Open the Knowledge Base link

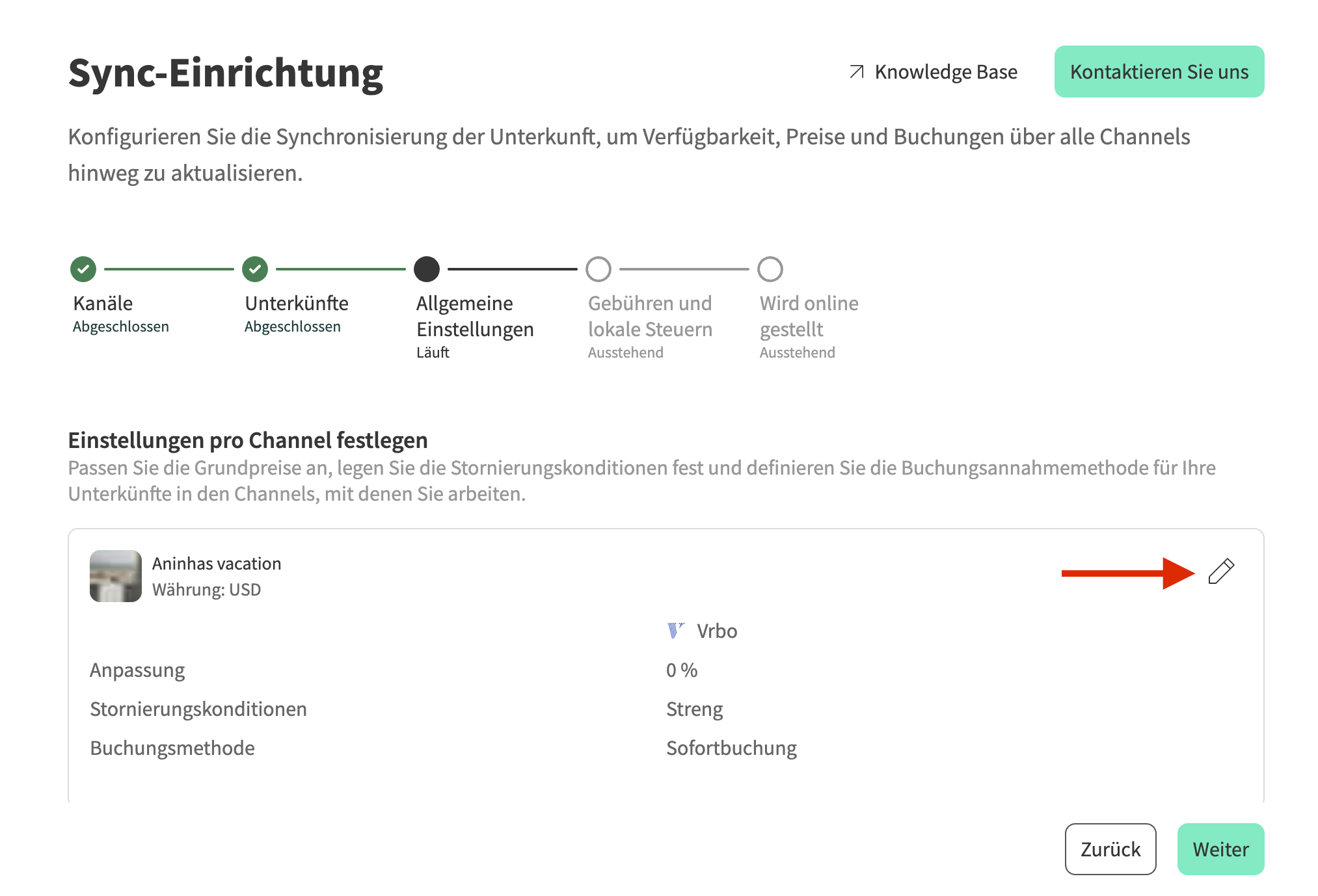[945, 72]
